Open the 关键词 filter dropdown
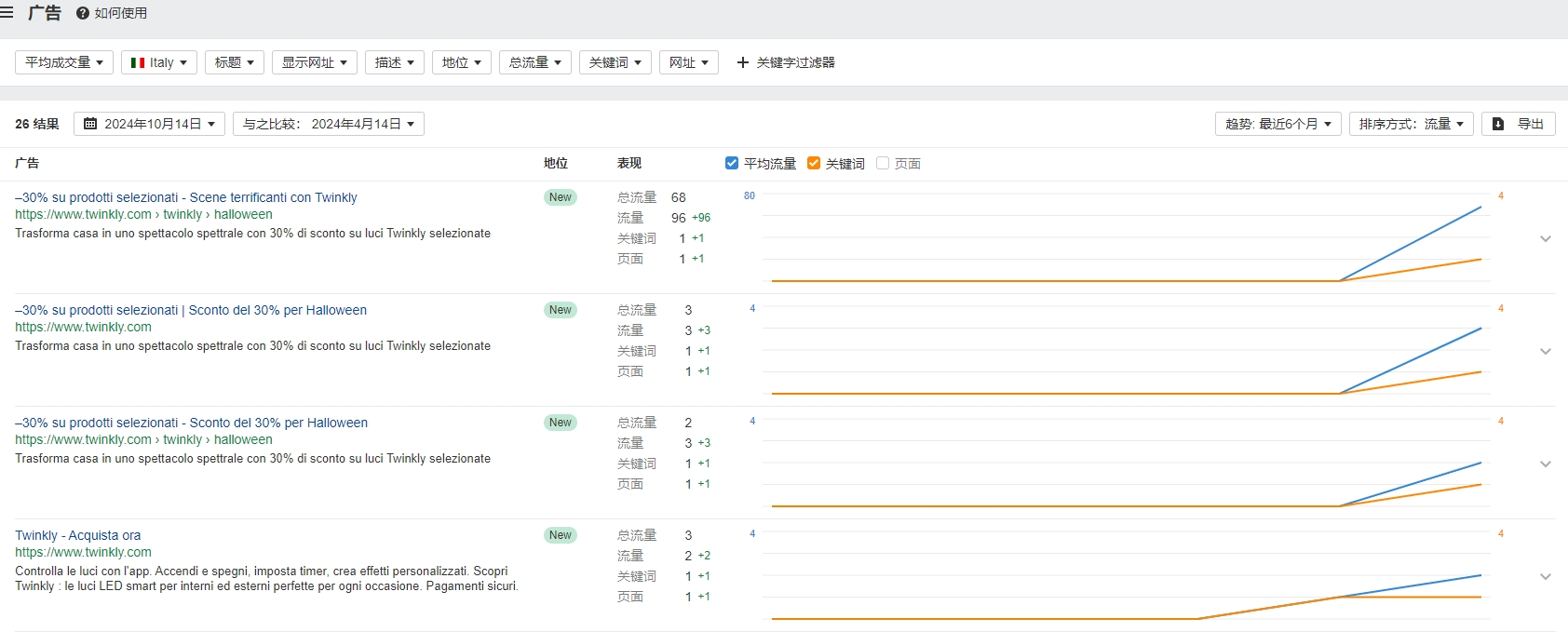The width and height of the screenshot is (1568, 632). point(615,62)
